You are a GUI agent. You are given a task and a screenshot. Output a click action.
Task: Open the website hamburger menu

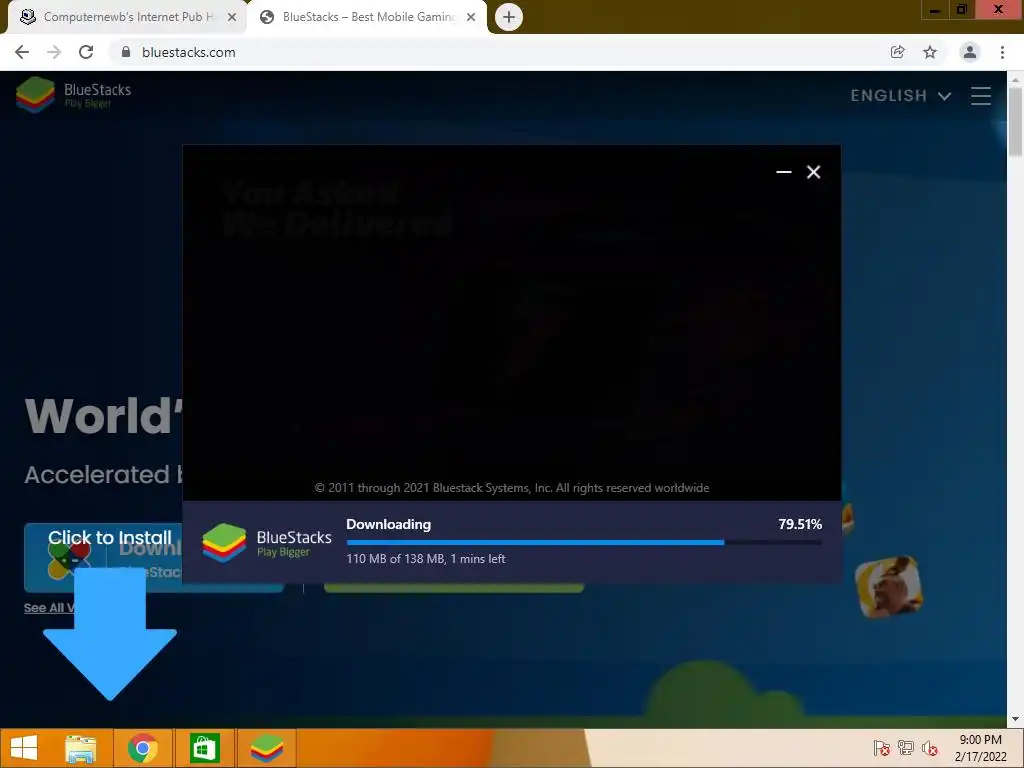point(981,96)
